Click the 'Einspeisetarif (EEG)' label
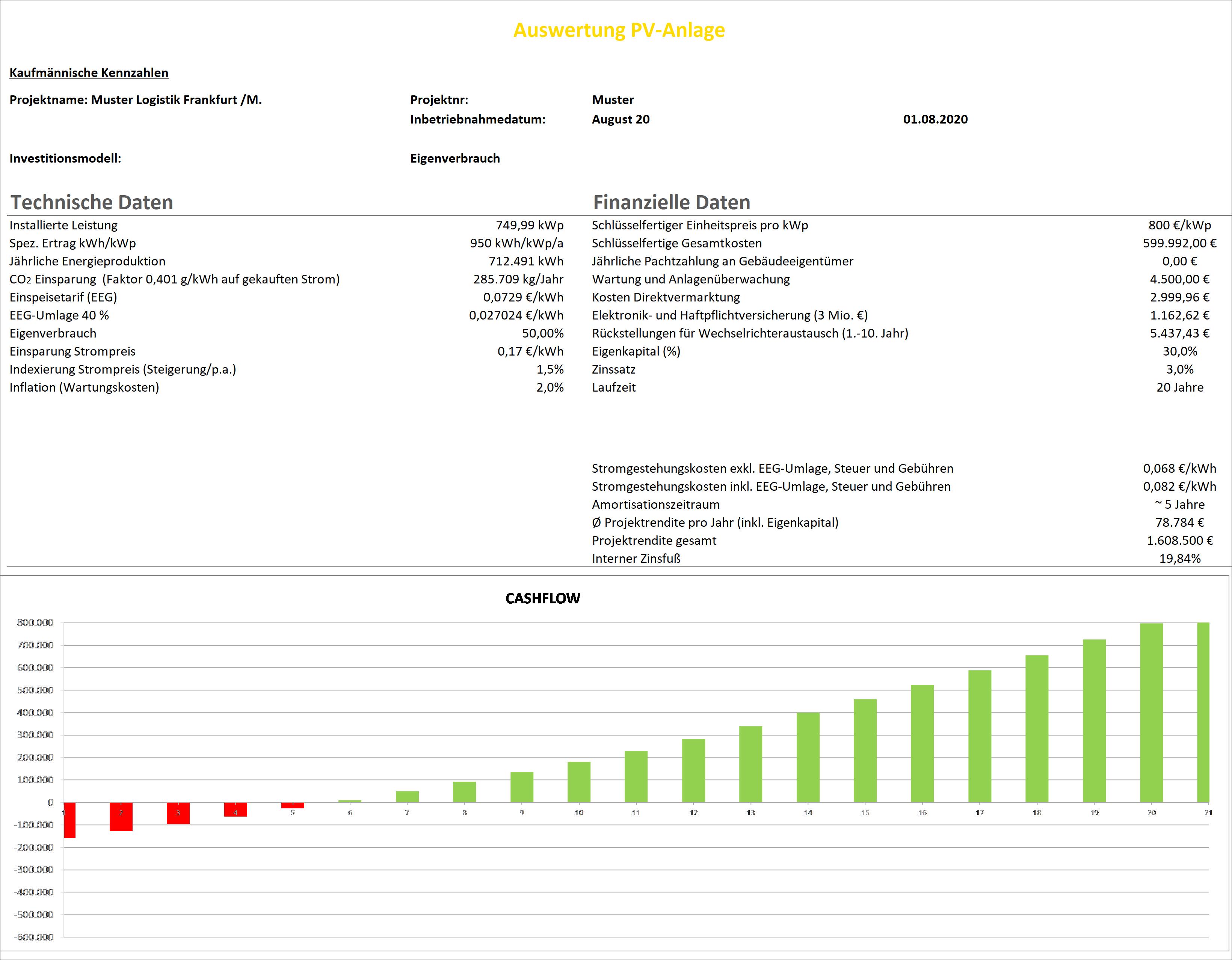Viewport: 1232px width, 960px height. [x=63, y=298]
